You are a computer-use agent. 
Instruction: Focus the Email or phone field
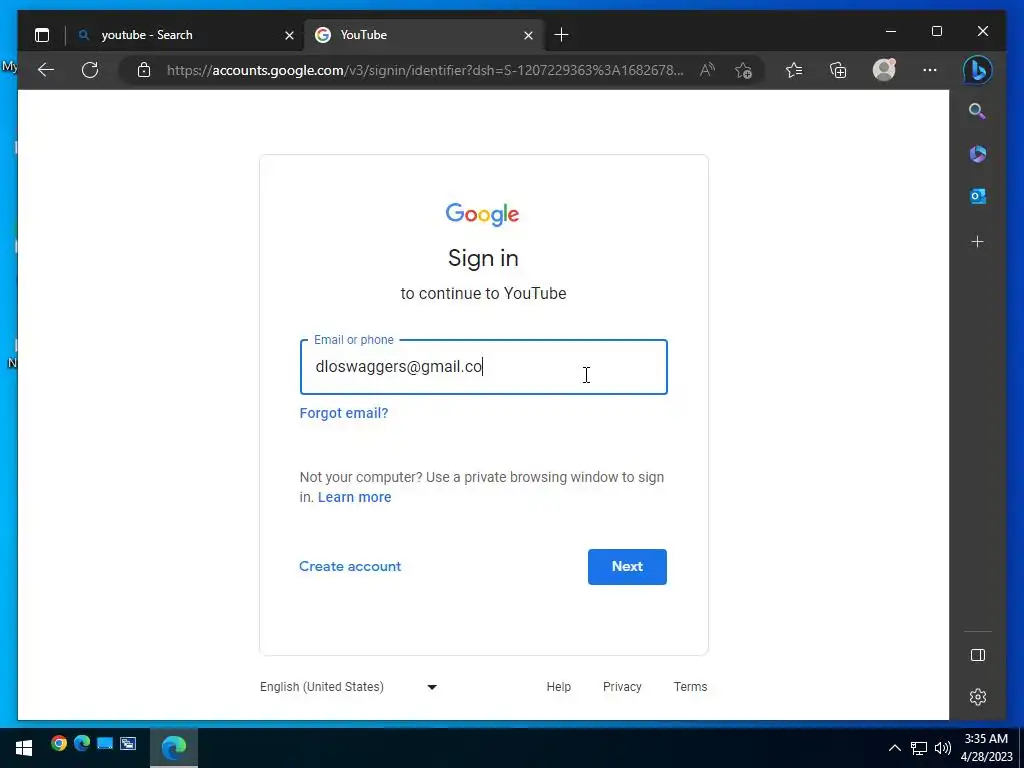(x=483, y=367)
